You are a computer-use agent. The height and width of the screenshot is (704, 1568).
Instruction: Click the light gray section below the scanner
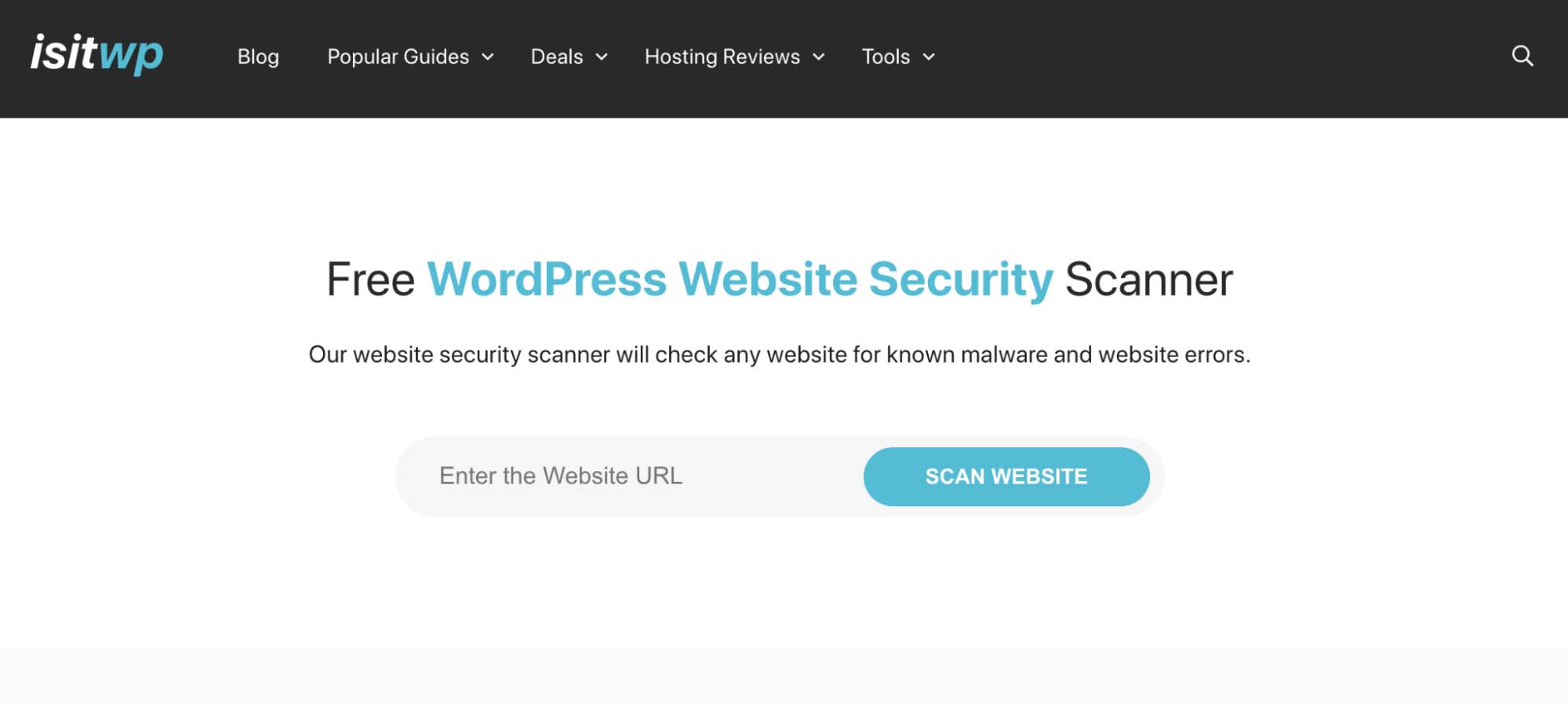coord(784,677)
